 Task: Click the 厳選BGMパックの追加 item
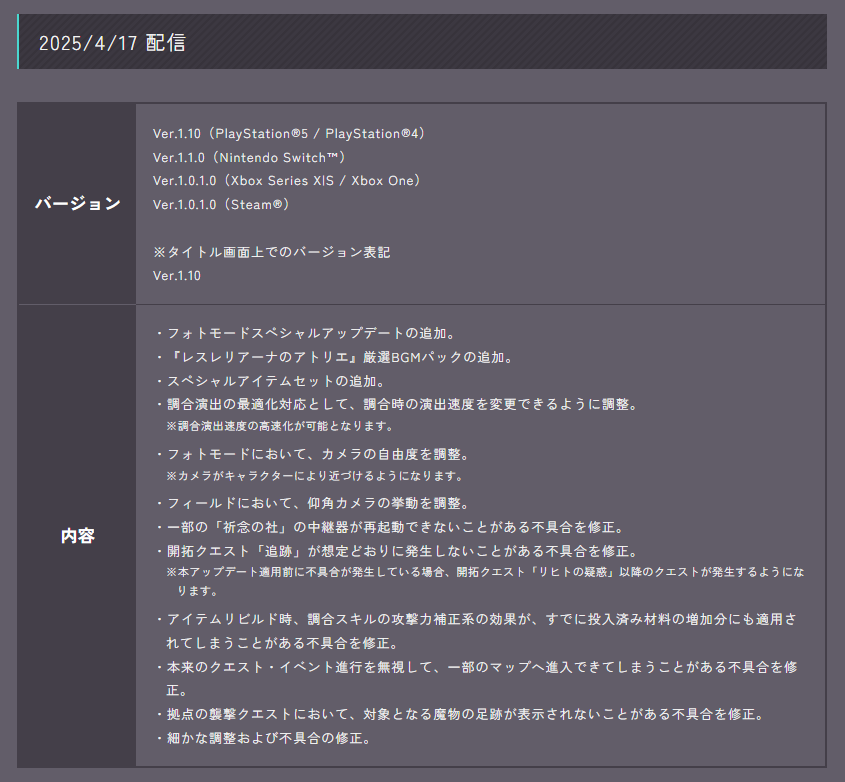click(x=335, y=357)
